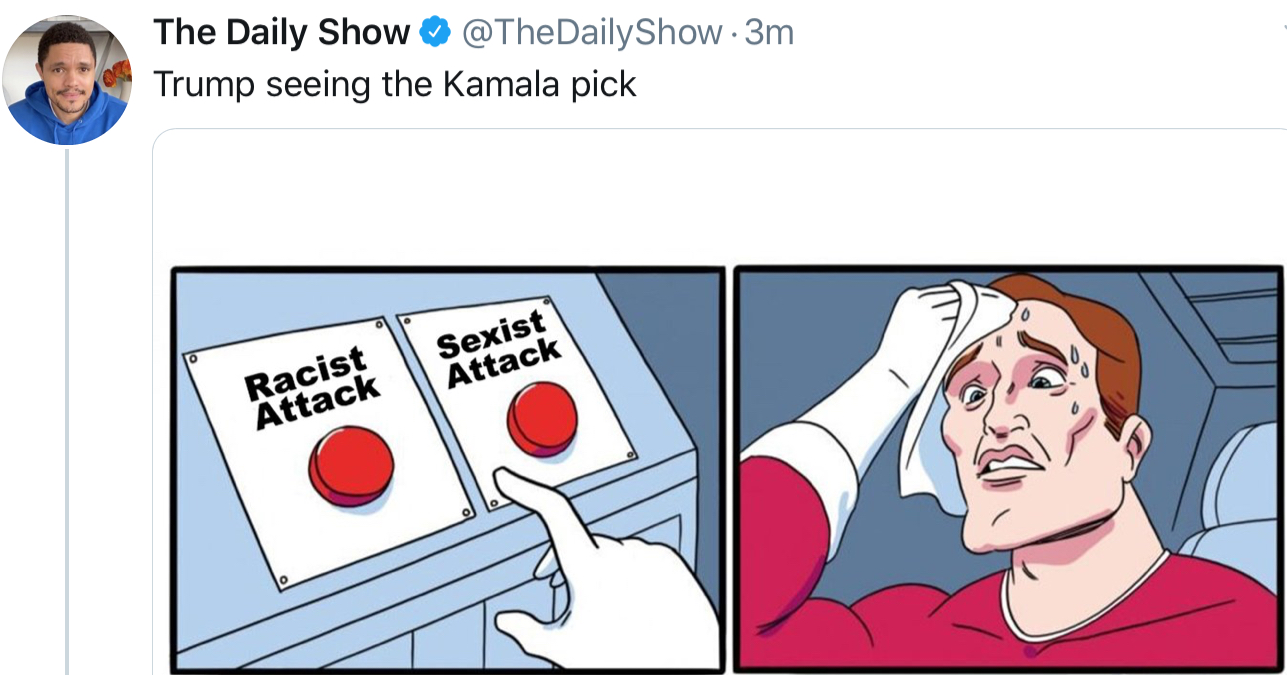Open The Daily Show display name
The image size is (1287, 675).
[281, 33]
